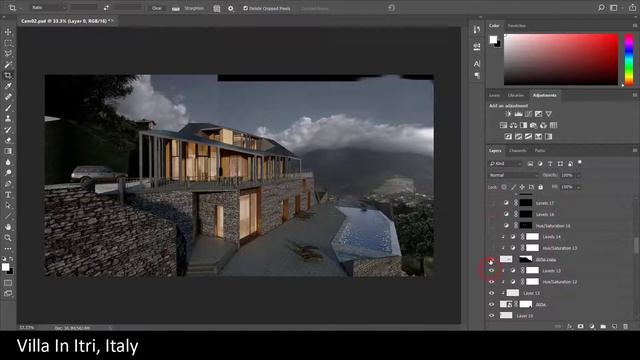Hide the Layer 10 layer
The width and height of the screenshot is (640, 360).
(x=491, y=316)
